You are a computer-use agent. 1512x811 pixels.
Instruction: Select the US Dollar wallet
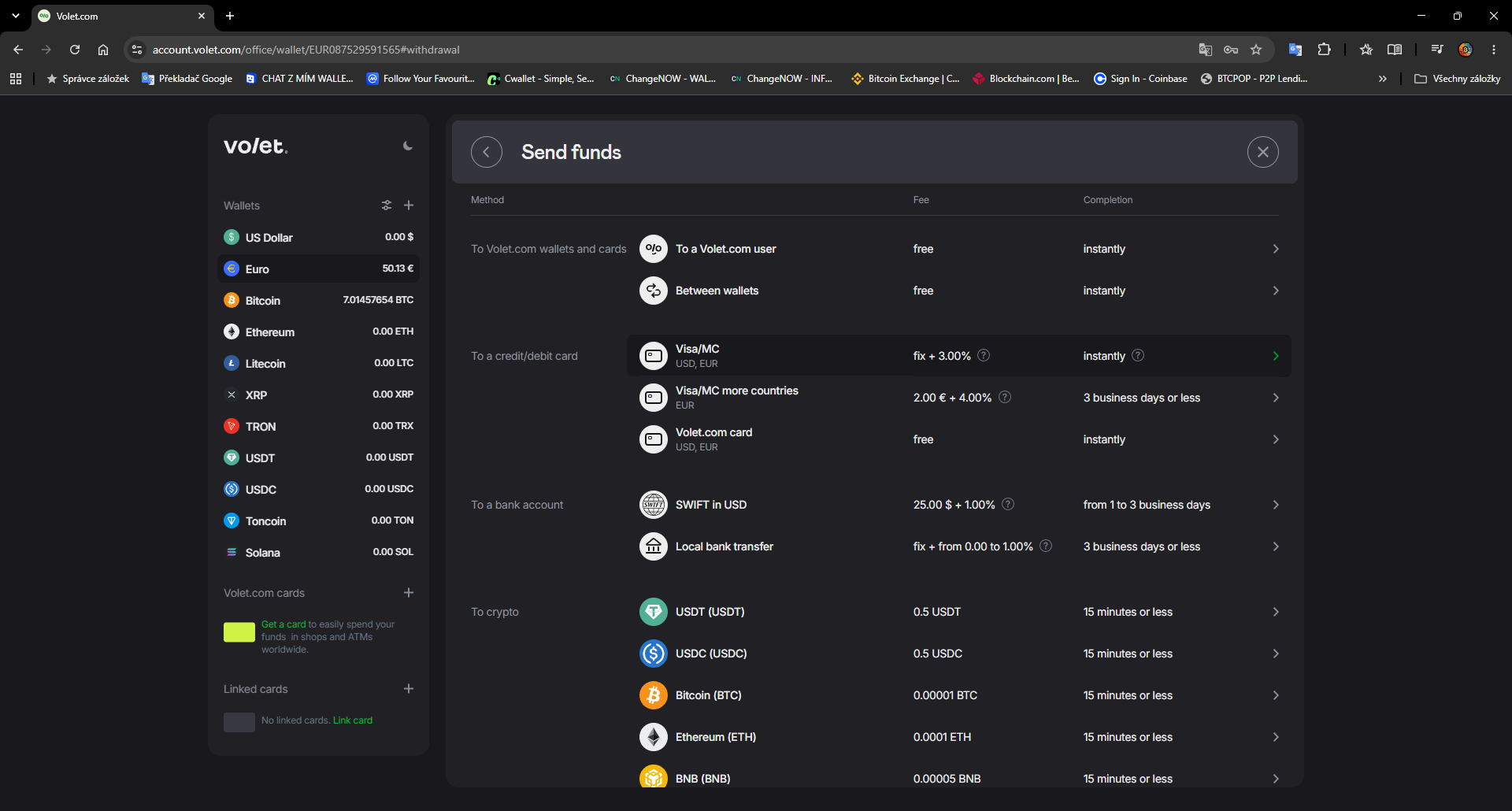[x=318, y=237]
